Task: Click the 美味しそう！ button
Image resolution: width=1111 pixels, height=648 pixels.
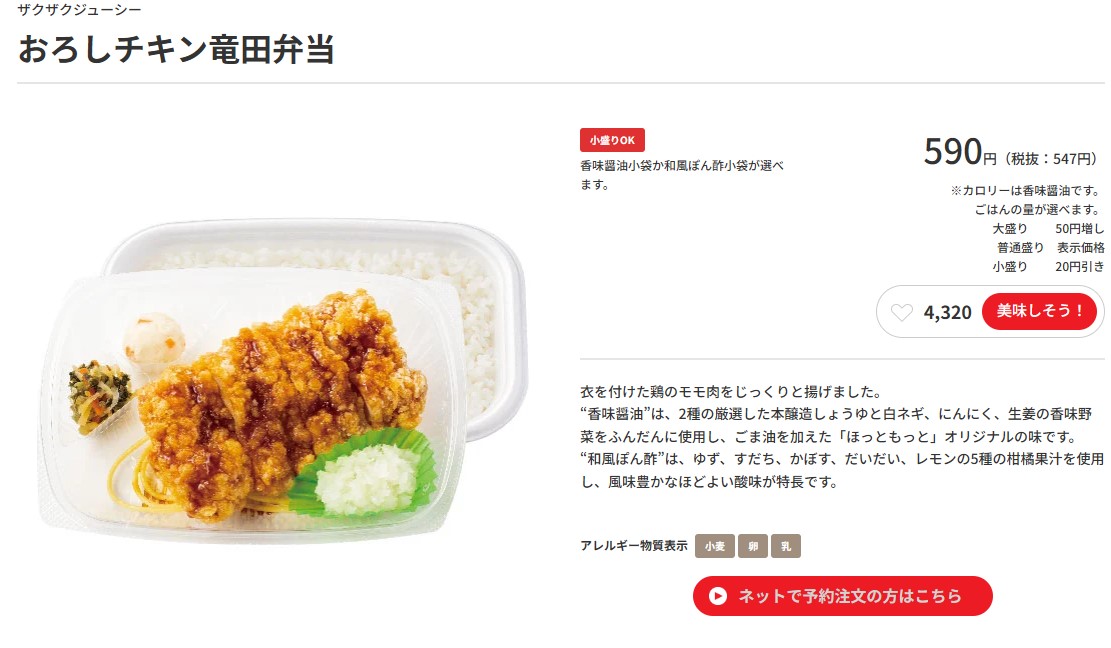Action: click(x=1039, y=311)
